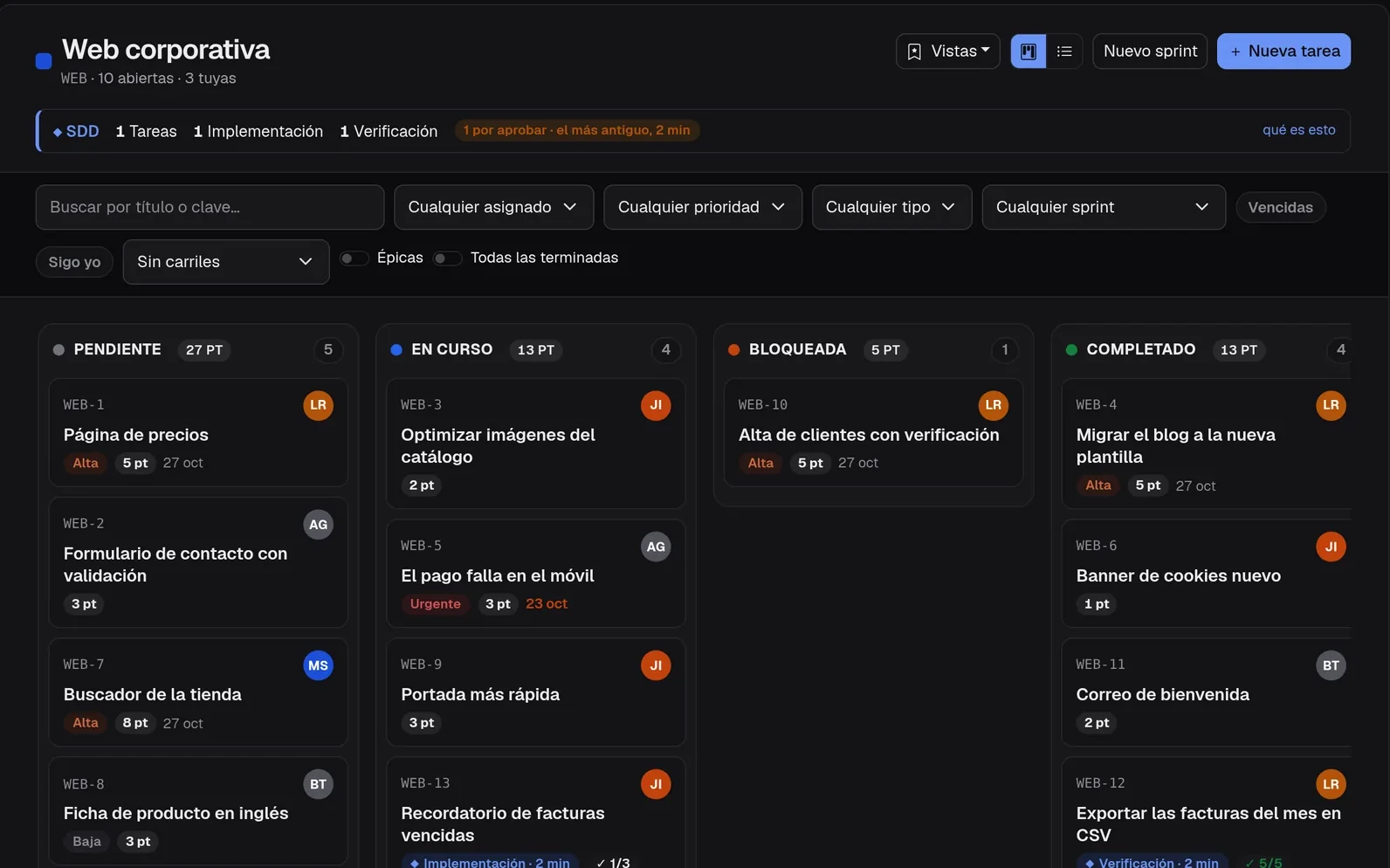Open the 'qué es esto' link

pos(1298,130)
